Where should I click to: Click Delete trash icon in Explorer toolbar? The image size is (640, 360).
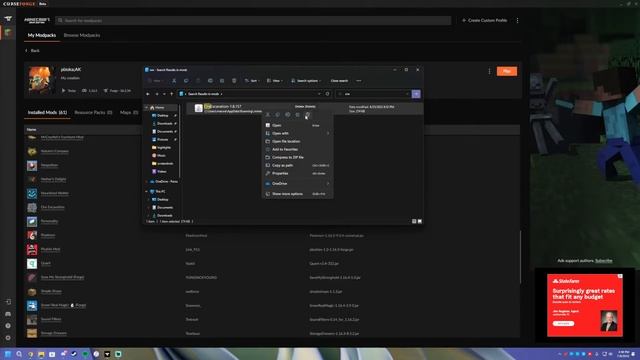click(234, 81)
